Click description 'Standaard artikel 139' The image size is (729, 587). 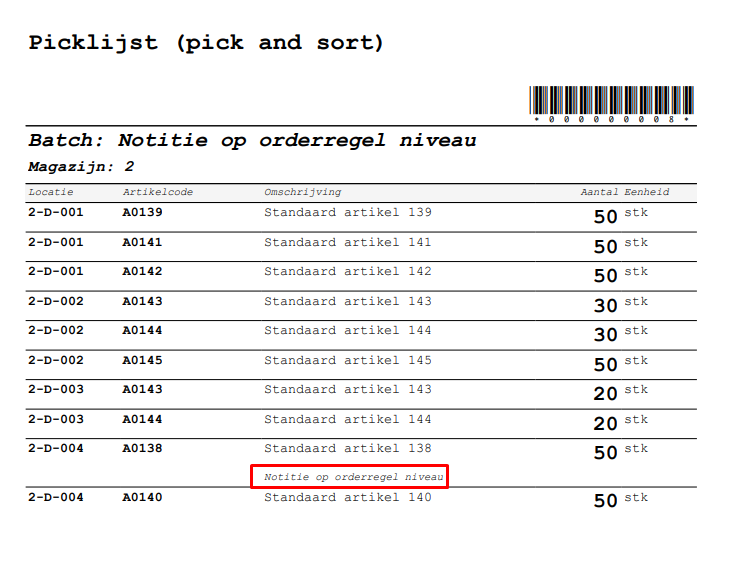(x=348, y=212)
